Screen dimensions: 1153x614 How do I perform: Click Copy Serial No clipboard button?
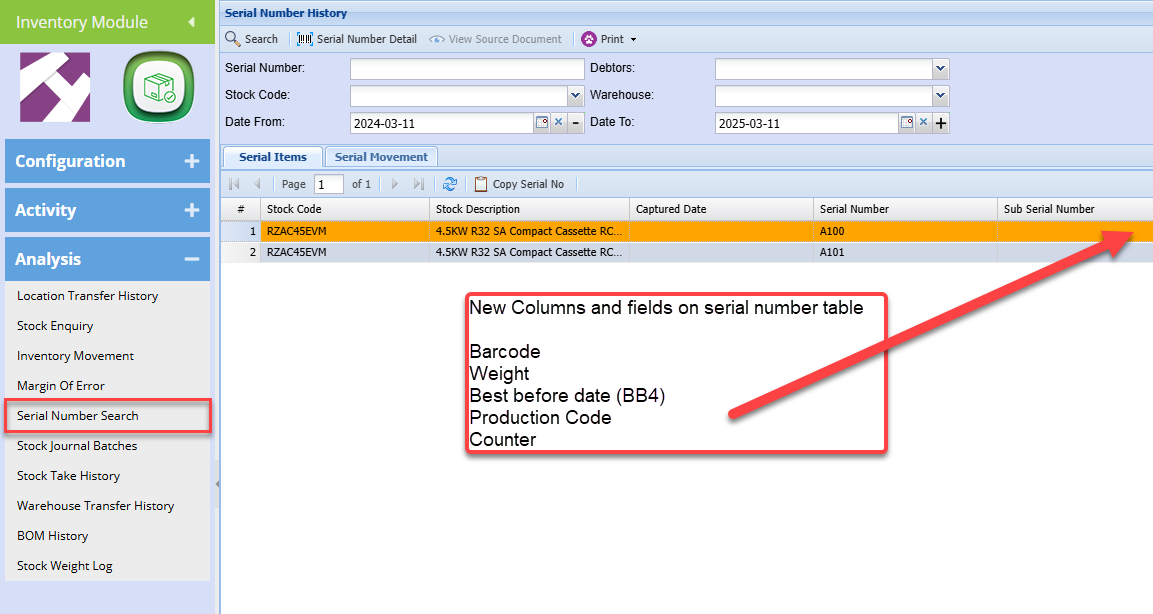pos(519,184)
